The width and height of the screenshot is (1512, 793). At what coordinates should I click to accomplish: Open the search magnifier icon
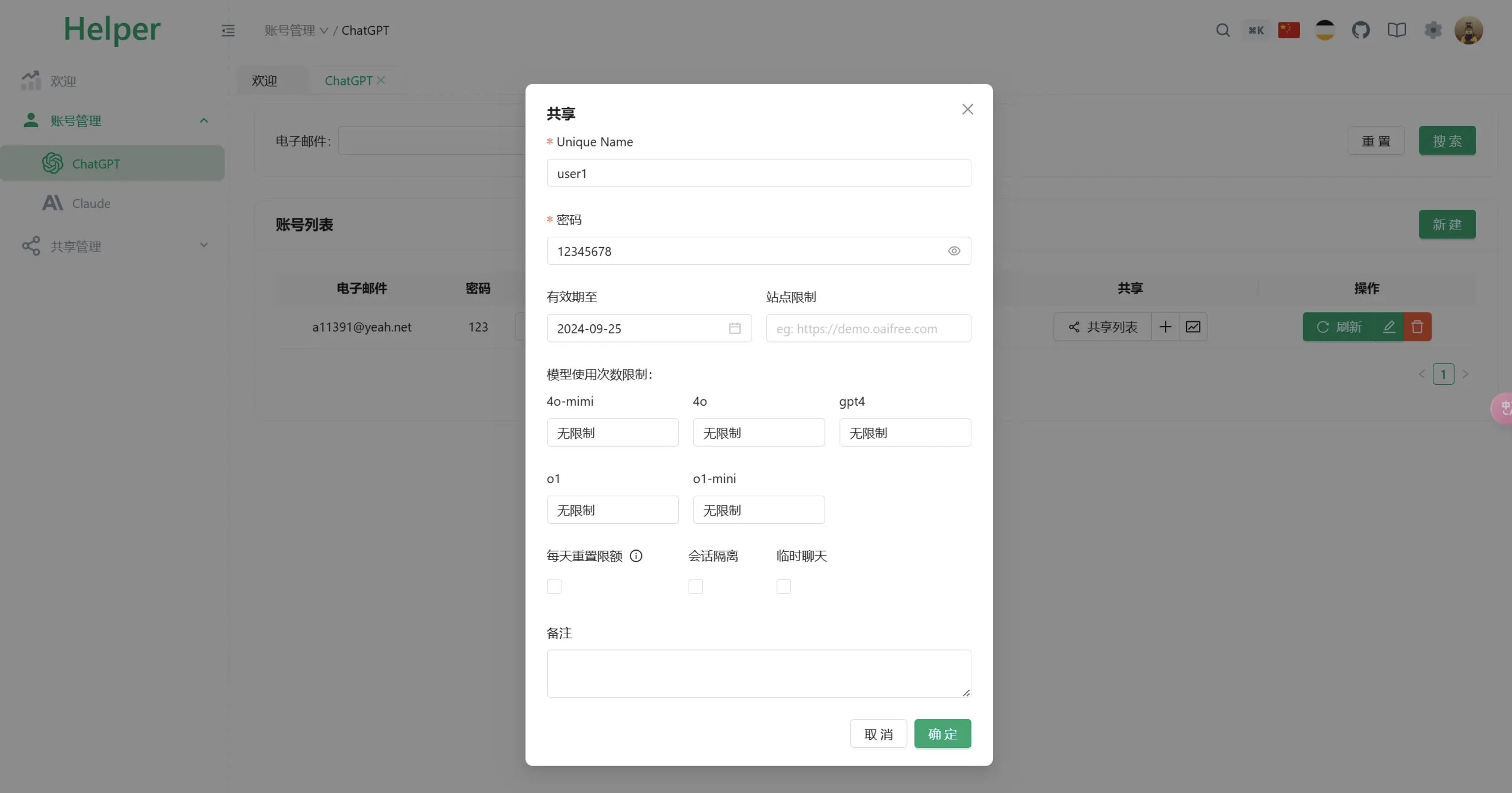1222,30
